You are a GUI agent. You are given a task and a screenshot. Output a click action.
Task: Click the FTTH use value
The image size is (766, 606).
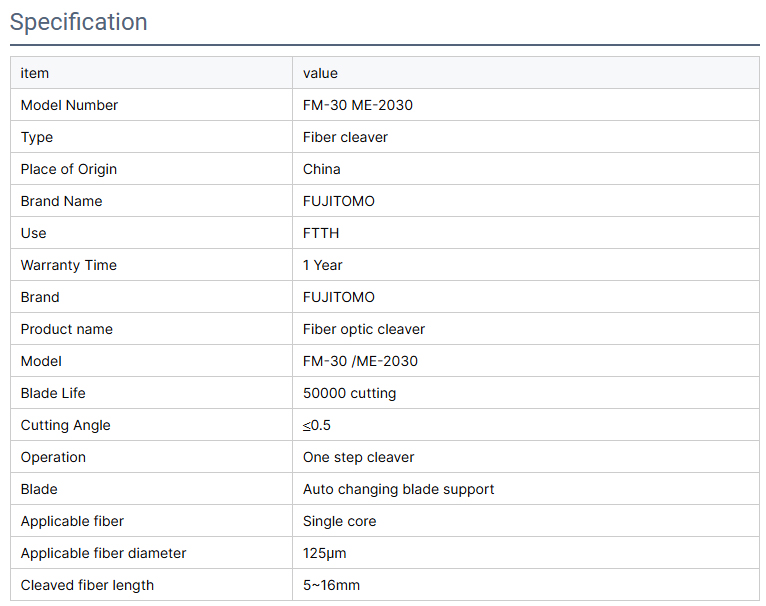[321, 233]
